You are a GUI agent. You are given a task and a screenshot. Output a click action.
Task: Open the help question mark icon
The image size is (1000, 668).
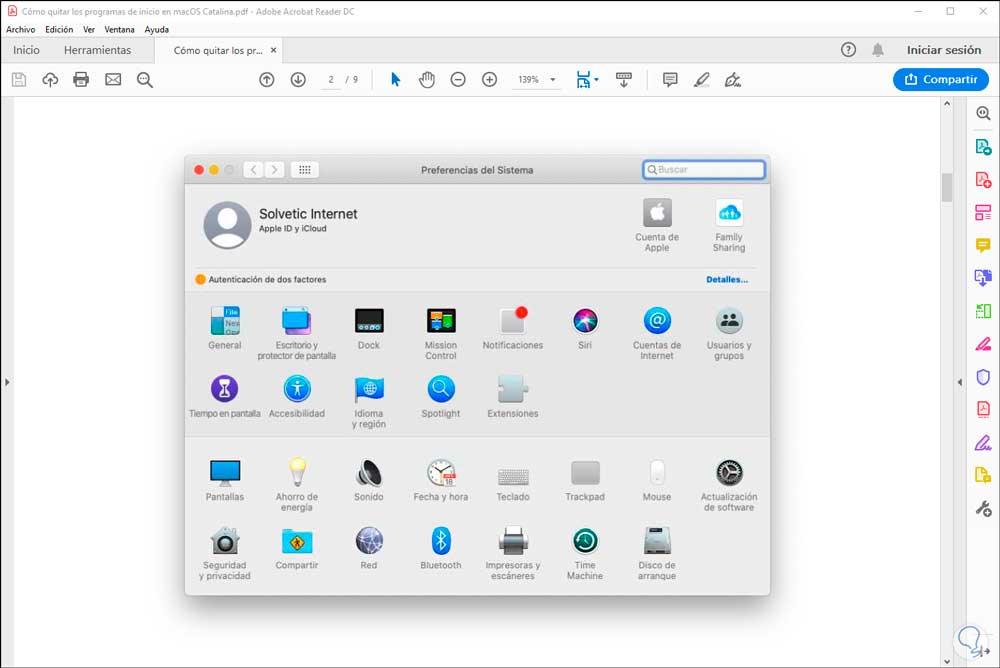[x=848, y=50]
